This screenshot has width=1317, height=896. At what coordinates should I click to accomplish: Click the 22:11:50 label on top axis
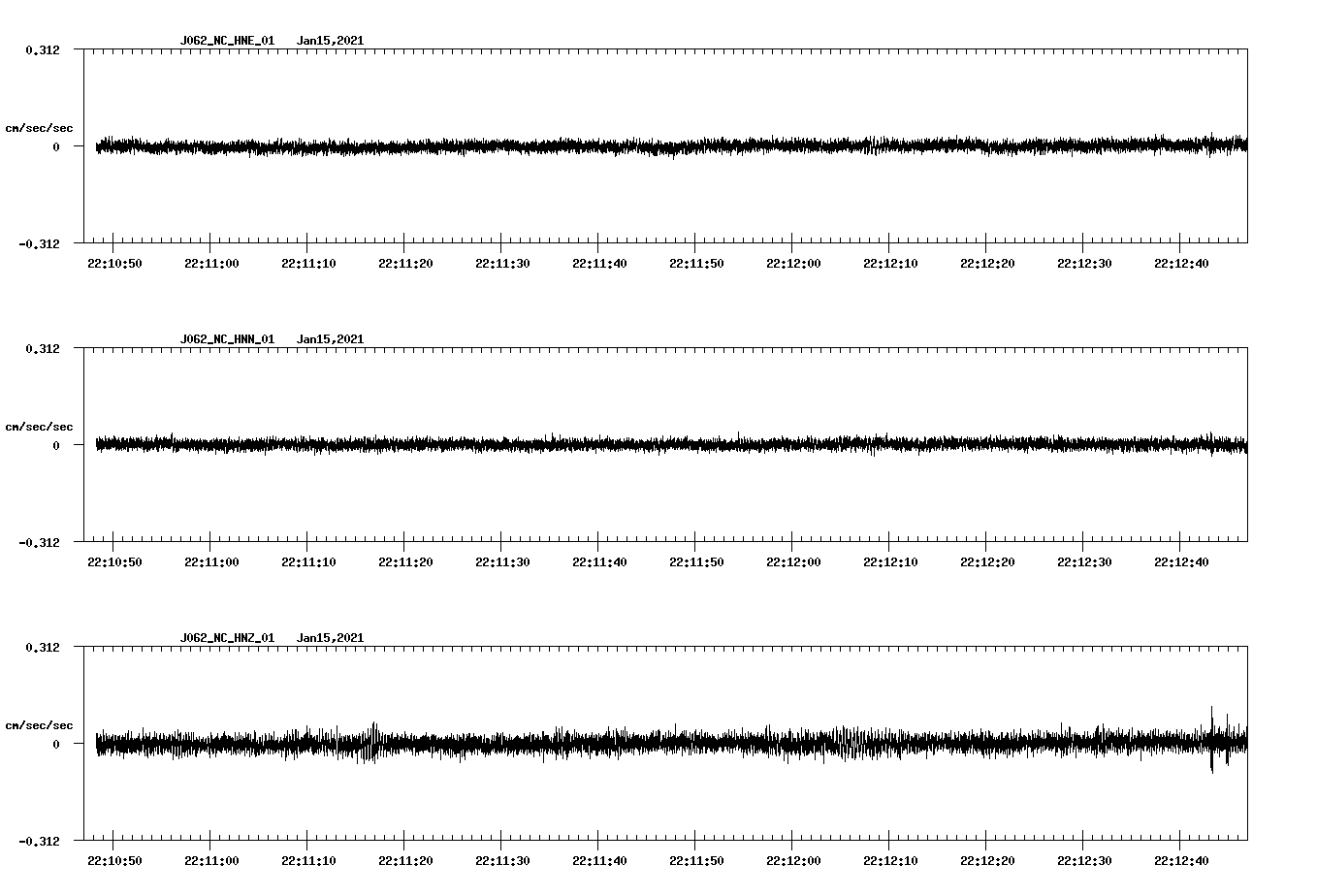pyautogui.click(x=697, y=262)
